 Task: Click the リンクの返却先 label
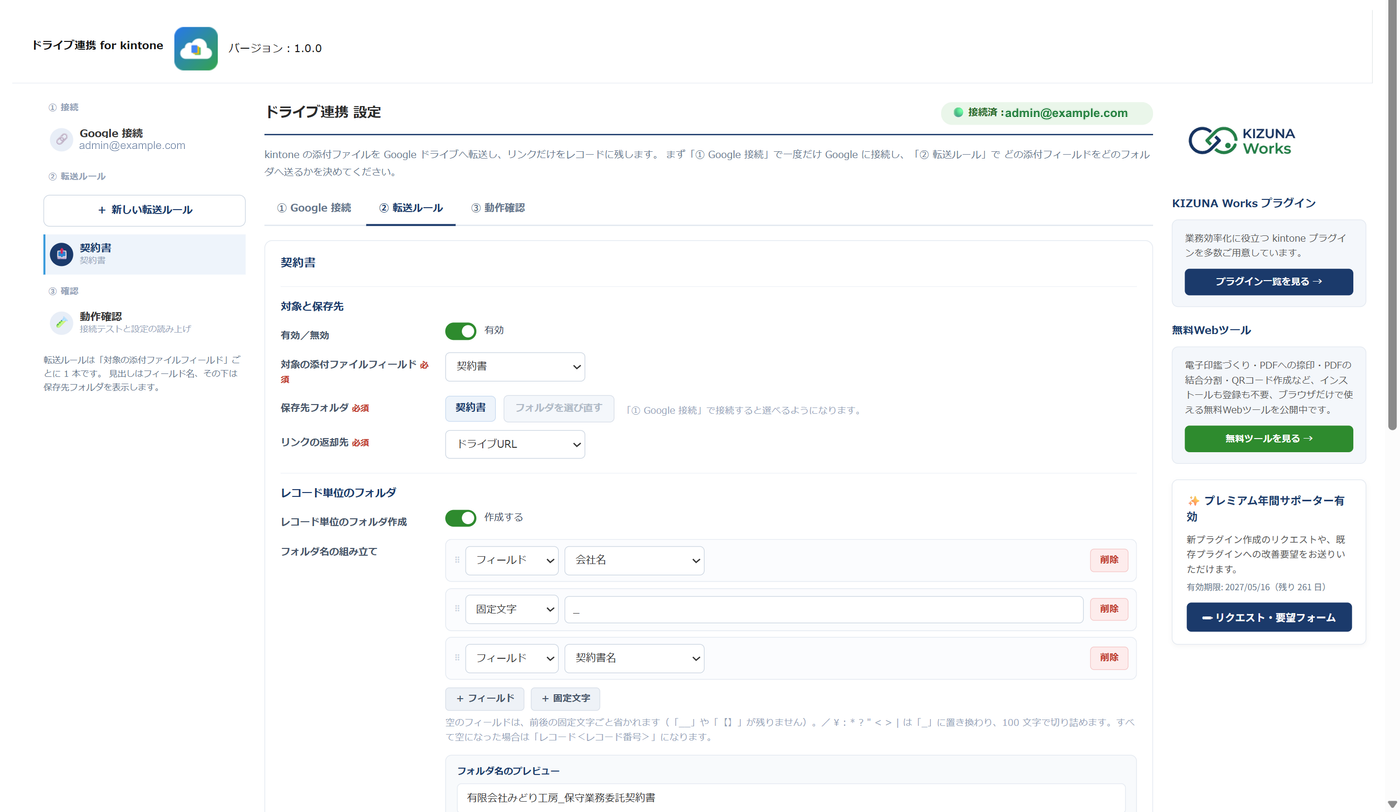coord(325,442)
